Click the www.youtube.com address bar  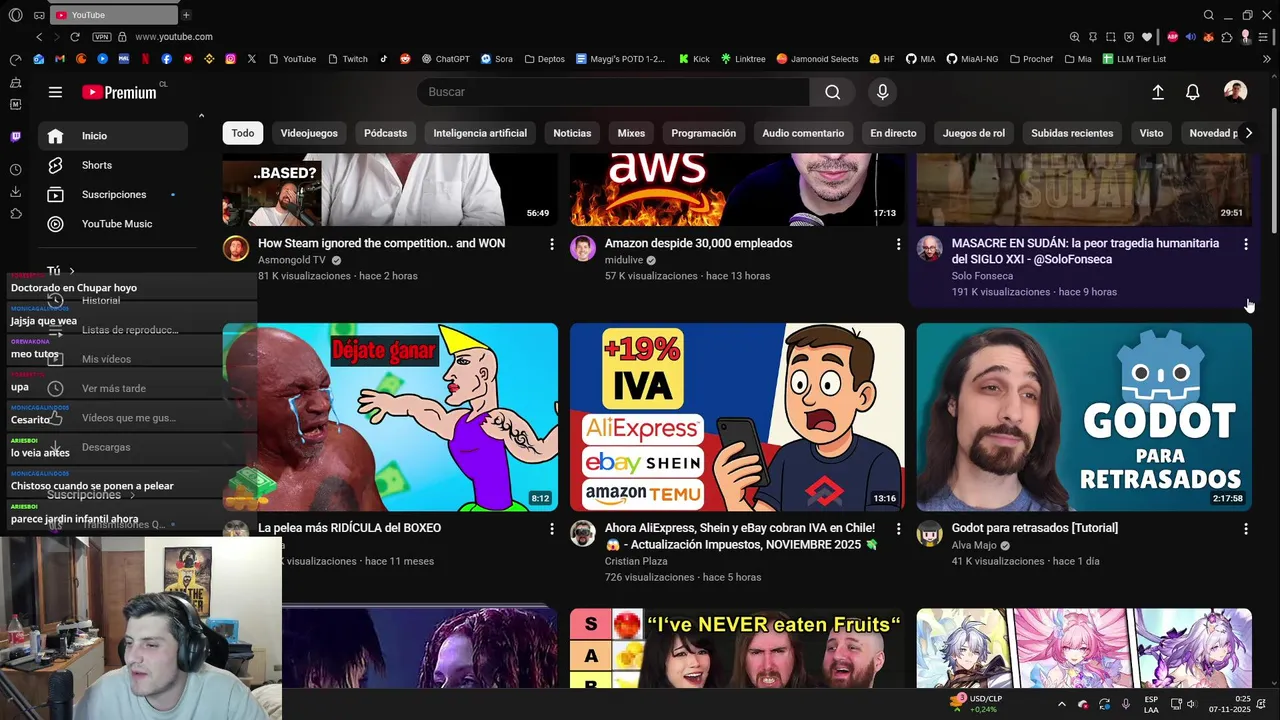coord(173,37)
